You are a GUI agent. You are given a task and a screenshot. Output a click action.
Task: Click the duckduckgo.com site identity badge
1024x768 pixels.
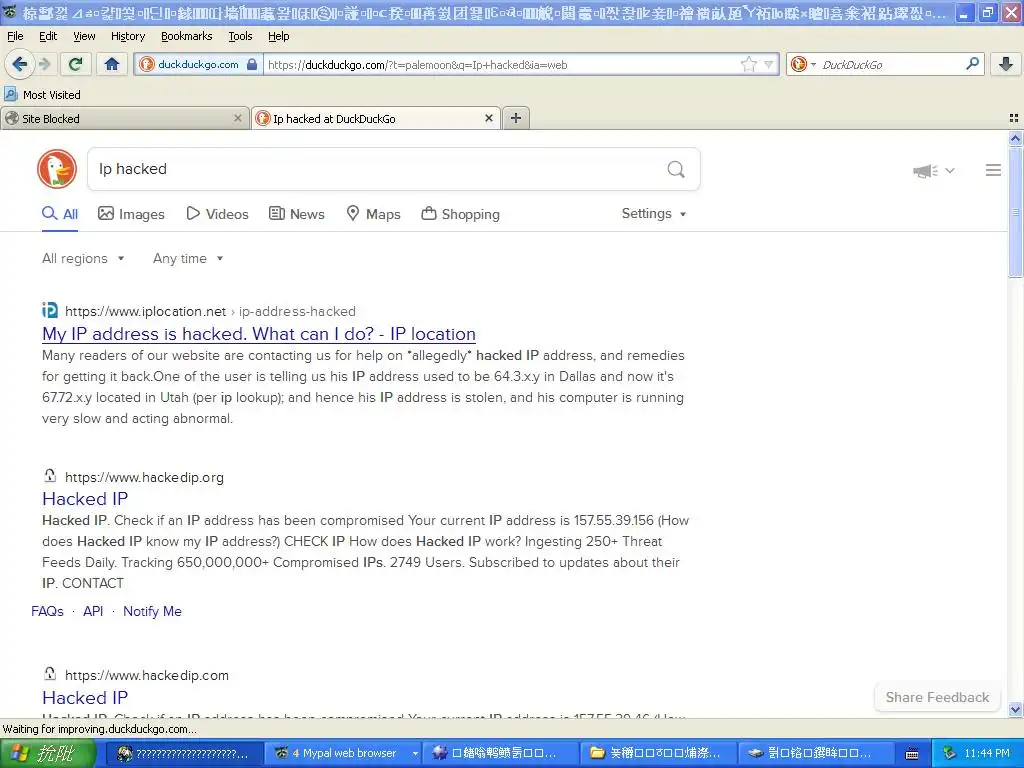[x=198, y=64]
